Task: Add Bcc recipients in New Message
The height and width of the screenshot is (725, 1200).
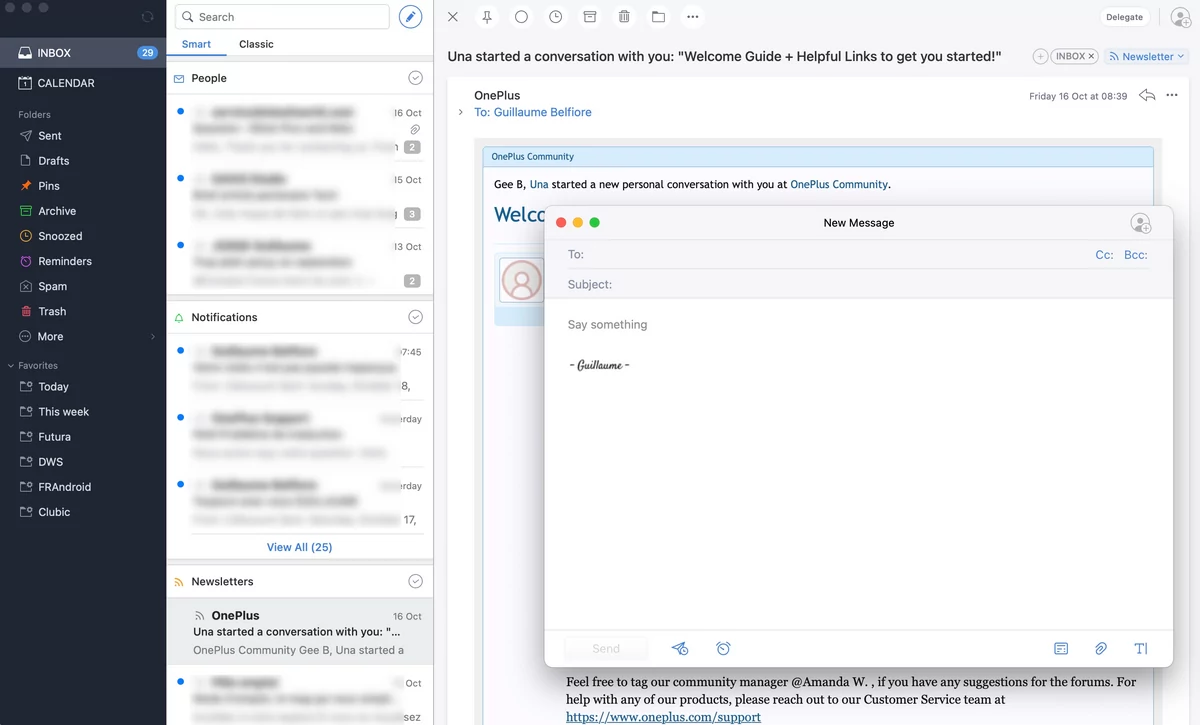Action: coord(1136,255)
